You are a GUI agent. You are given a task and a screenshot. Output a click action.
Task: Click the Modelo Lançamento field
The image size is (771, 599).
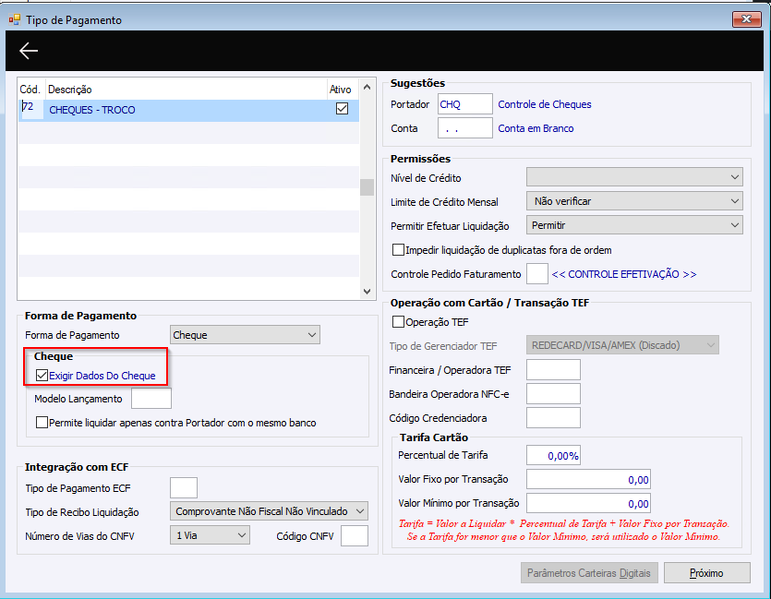[151, 399]
